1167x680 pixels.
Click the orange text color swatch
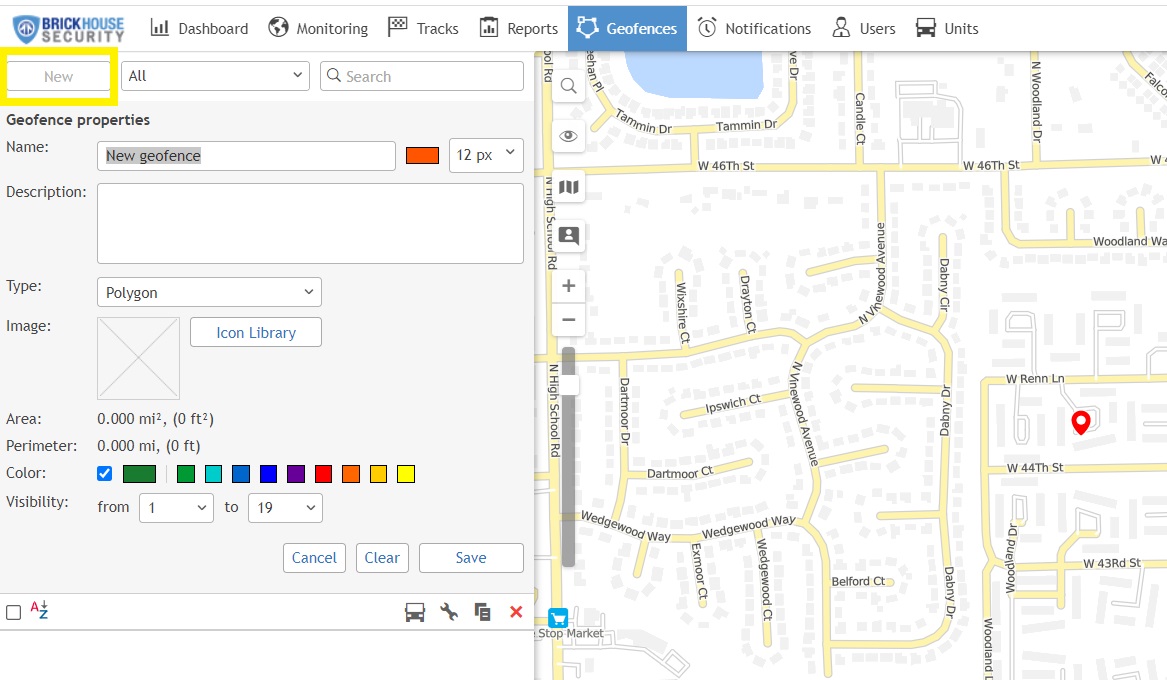click(x=422, y=155)
